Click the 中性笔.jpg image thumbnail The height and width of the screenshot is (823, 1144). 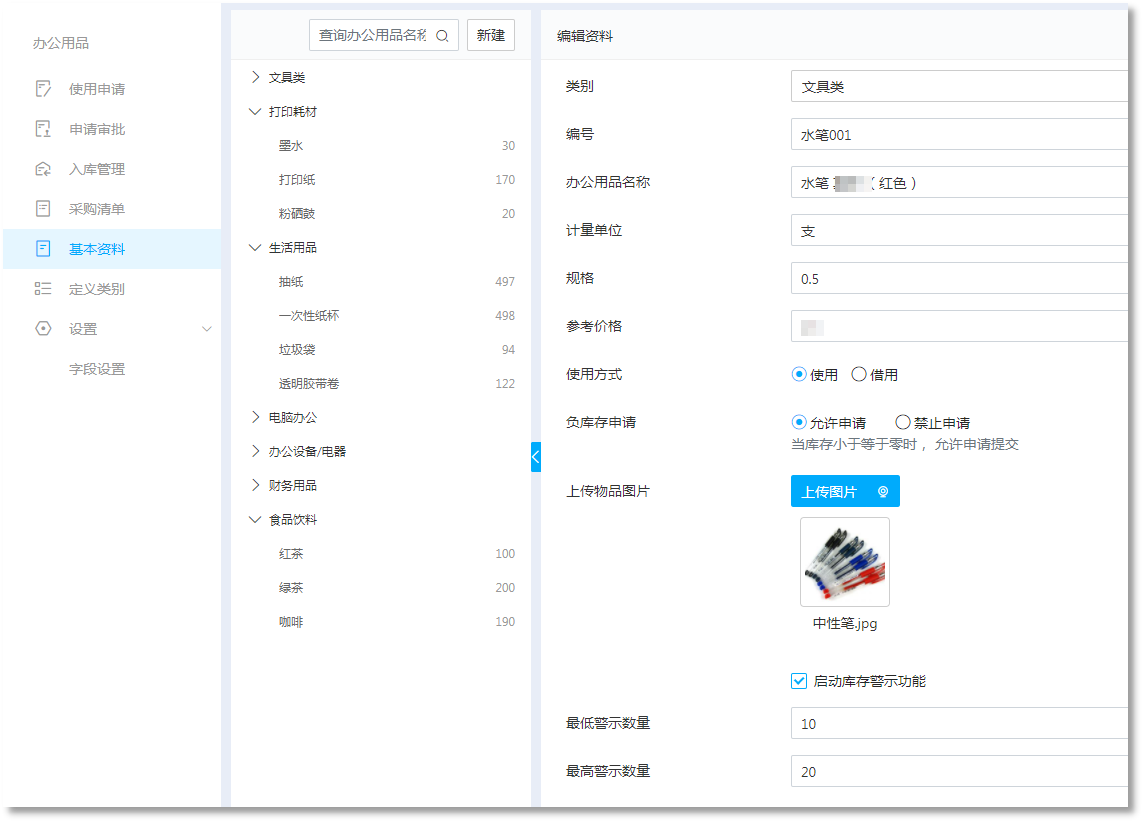pyautogui.click(x=845, y=562)
